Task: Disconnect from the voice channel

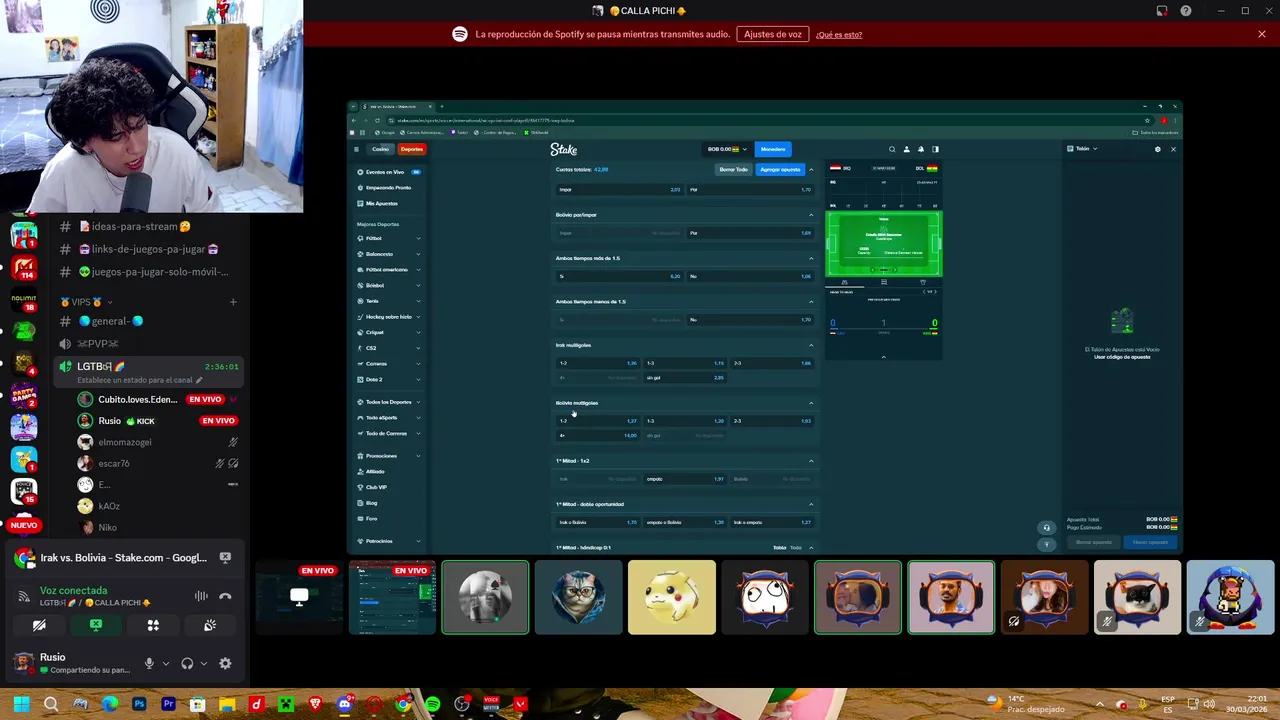Action: (x=225, y=596)
